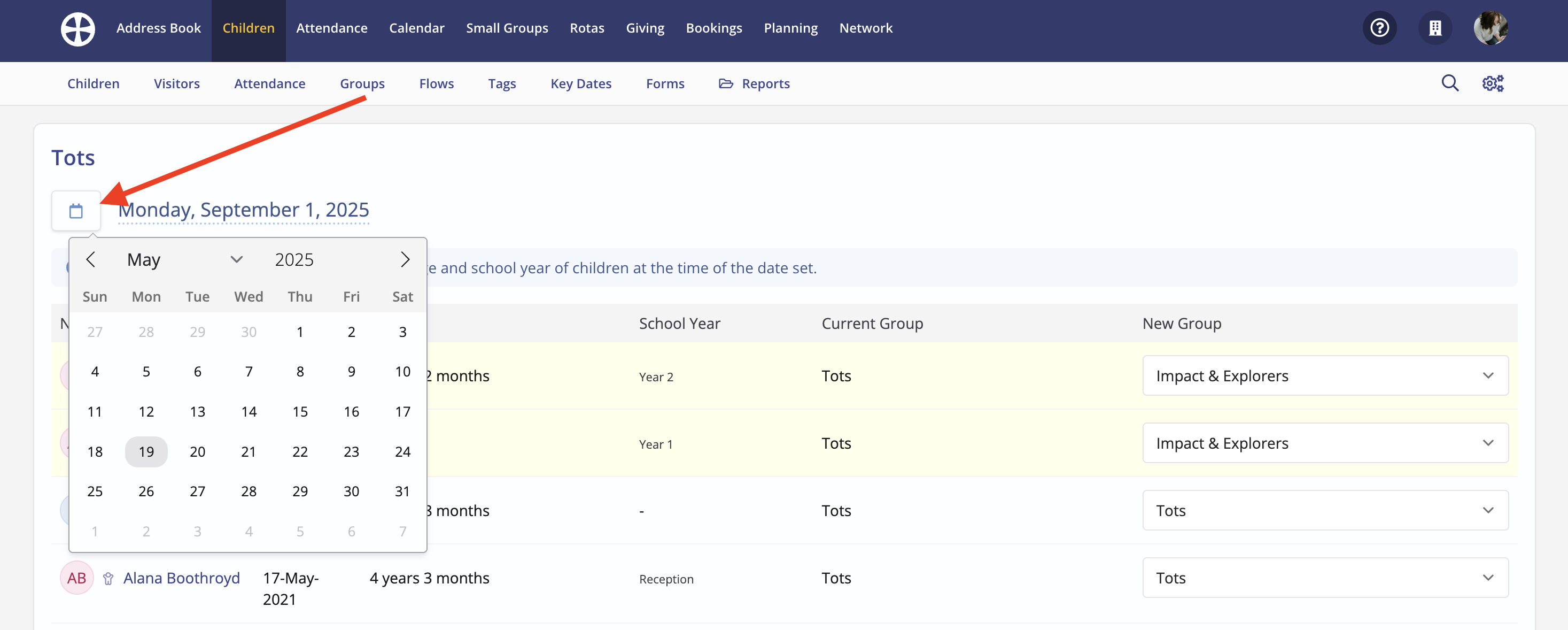Open module settings gears icon

point(1492,83)
